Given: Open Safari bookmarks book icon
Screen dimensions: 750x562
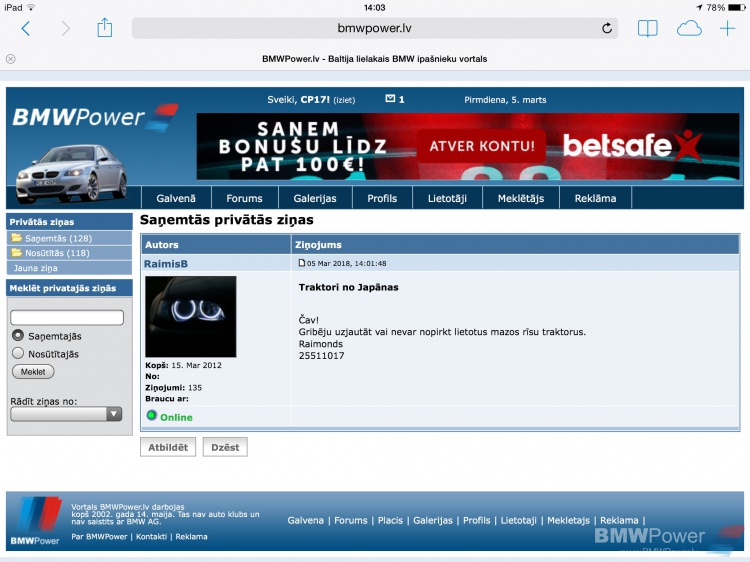Looking at the screenshot, I should (x=648, y=29).
